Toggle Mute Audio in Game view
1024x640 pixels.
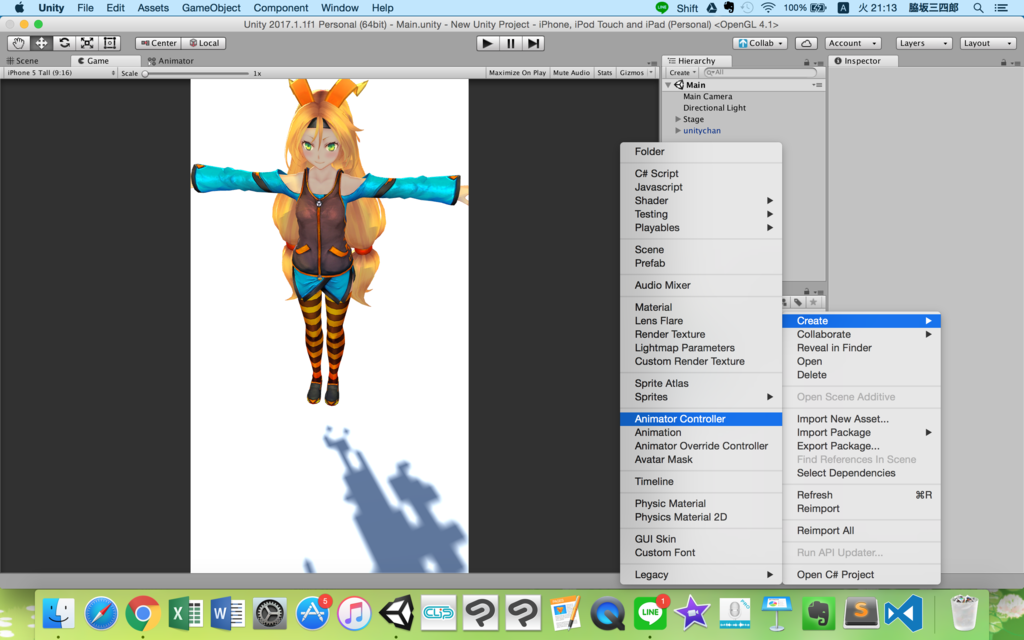tap(571, 72)
